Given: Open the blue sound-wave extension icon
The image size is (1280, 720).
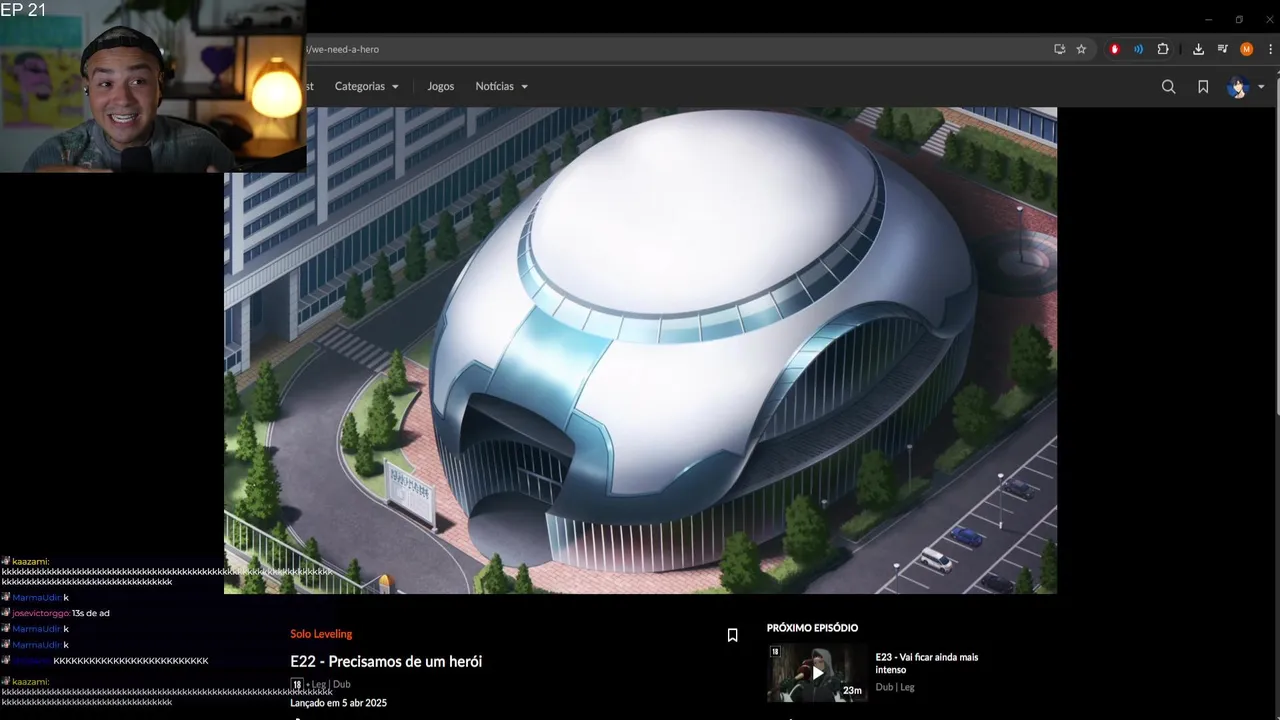Looking at the screenshot, I should coord(1138,49).
